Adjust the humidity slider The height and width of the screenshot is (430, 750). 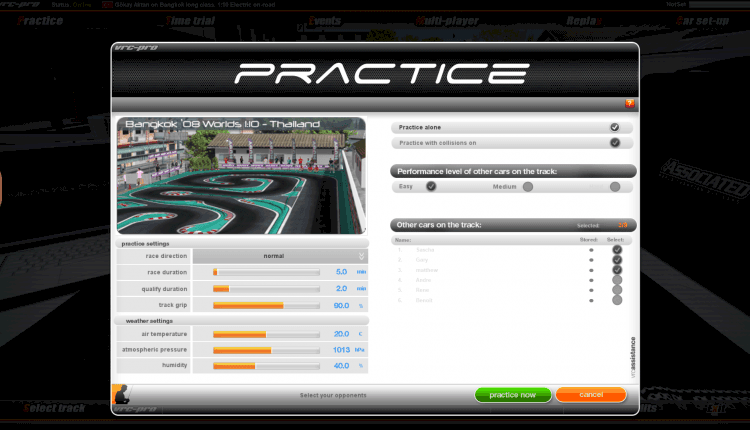tap(266, 366)
